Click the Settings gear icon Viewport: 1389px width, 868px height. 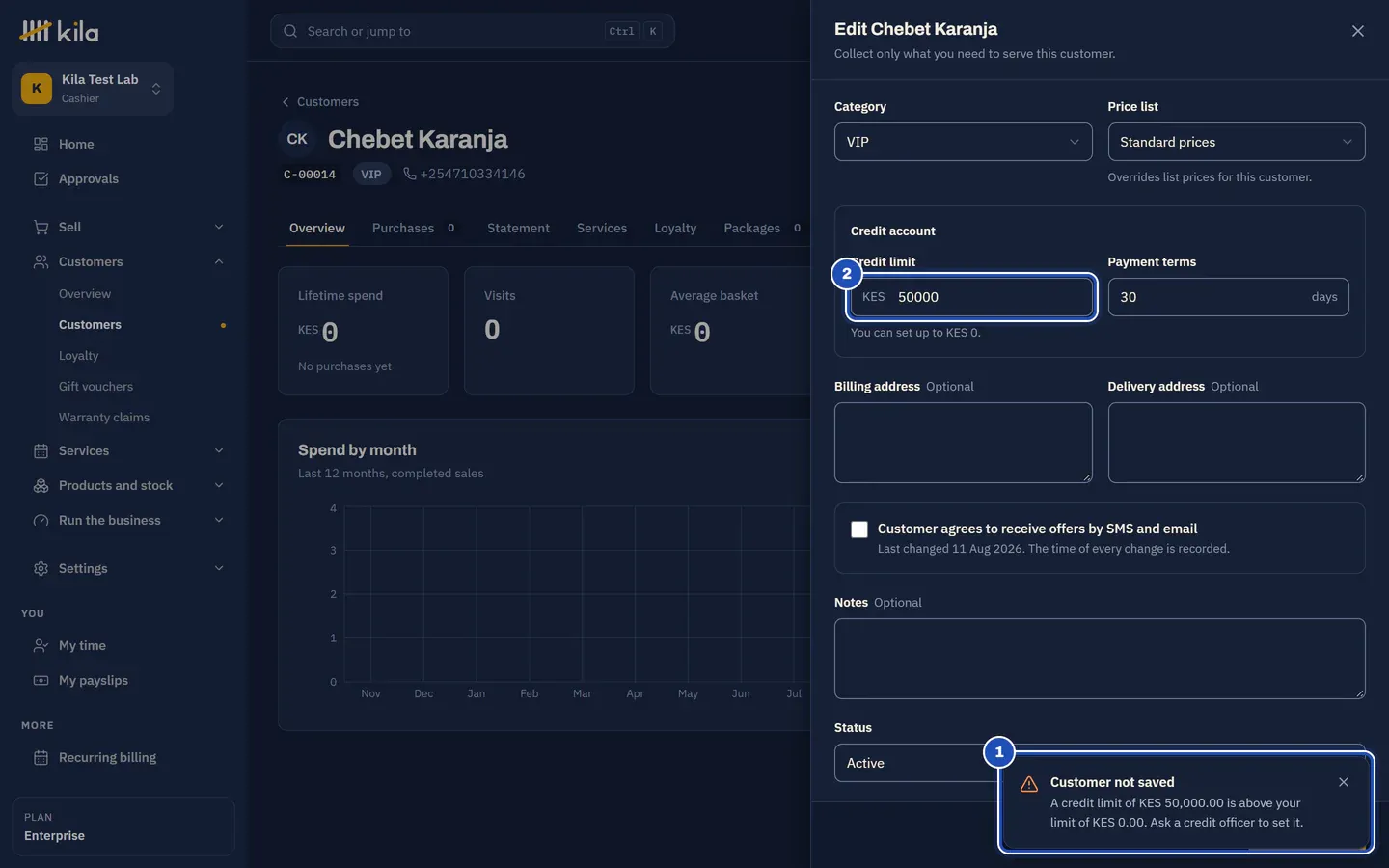[x=41, y=569]
